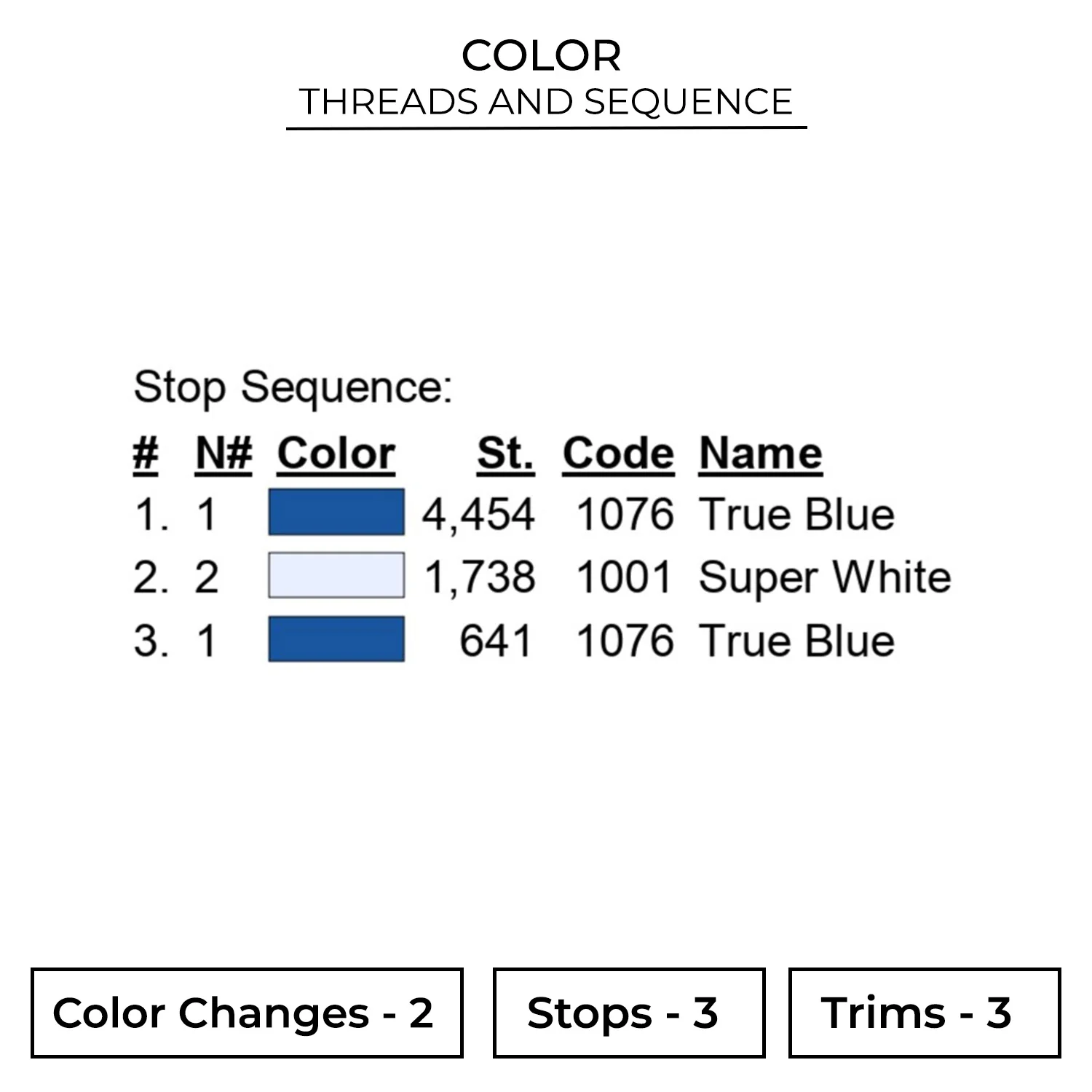
Task: Select the Super White color swatch
Action: pos(336,575)
